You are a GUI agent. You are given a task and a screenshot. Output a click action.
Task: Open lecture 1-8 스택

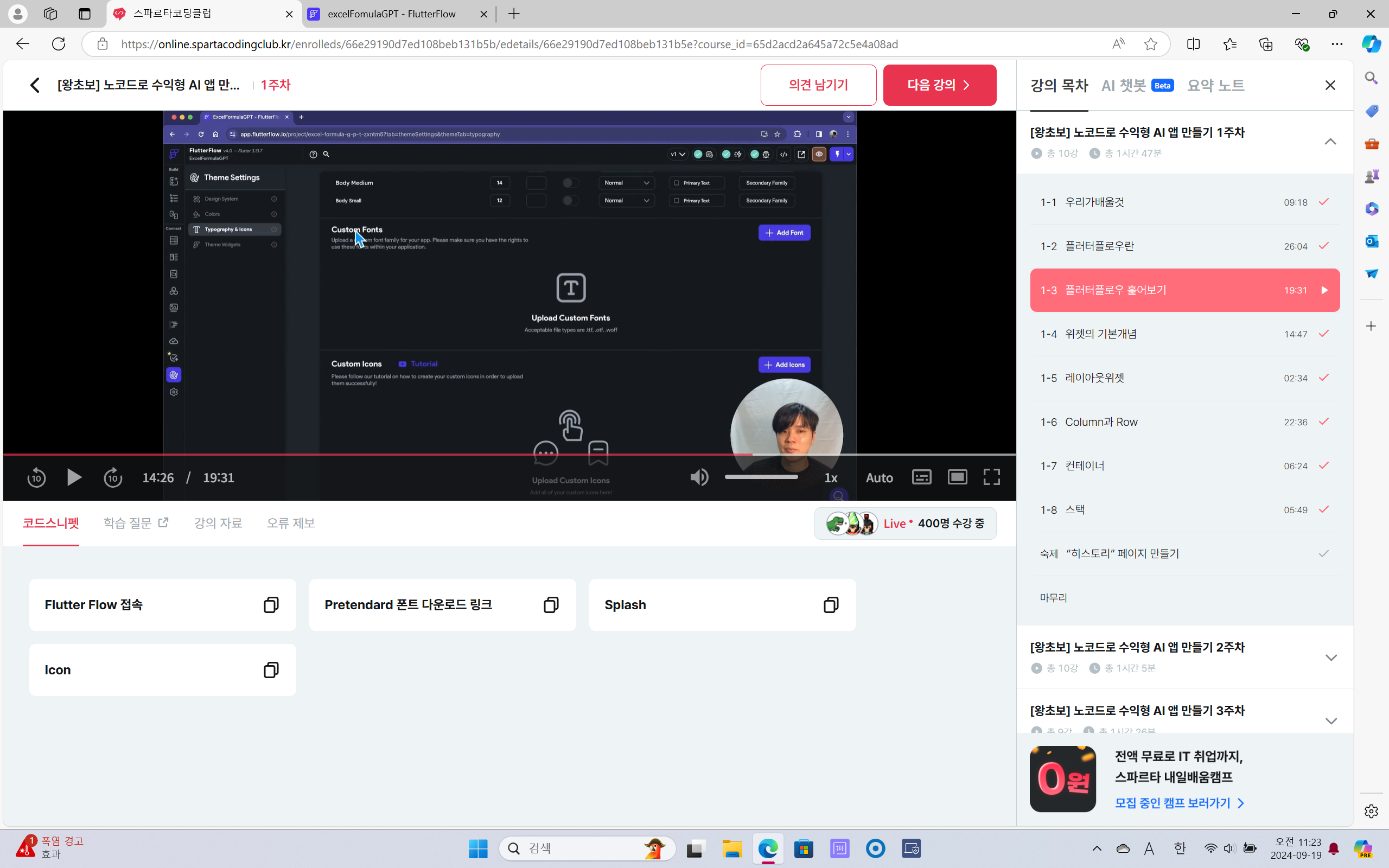click(1184, 509)
